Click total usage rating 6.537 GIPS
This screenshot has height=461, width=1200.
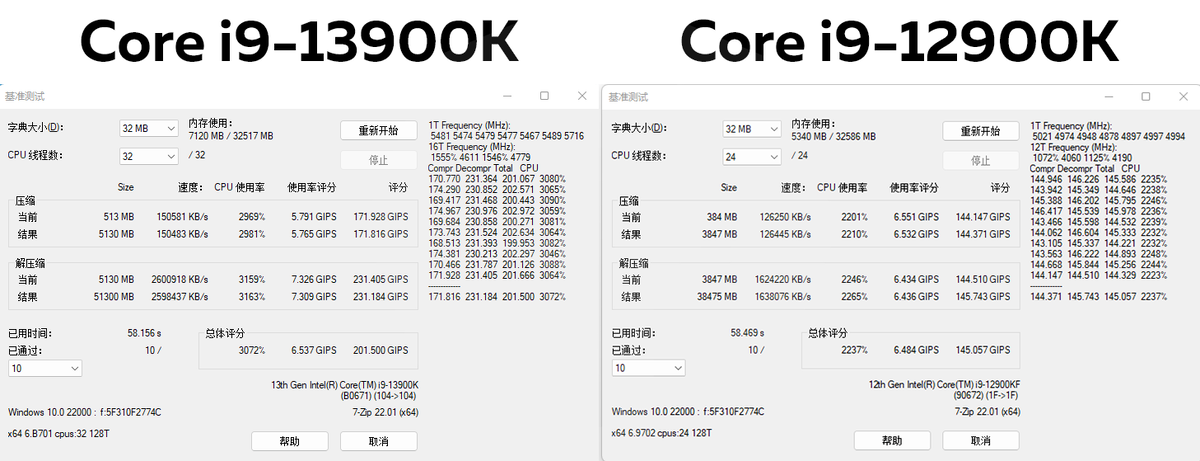coord(312,350)
